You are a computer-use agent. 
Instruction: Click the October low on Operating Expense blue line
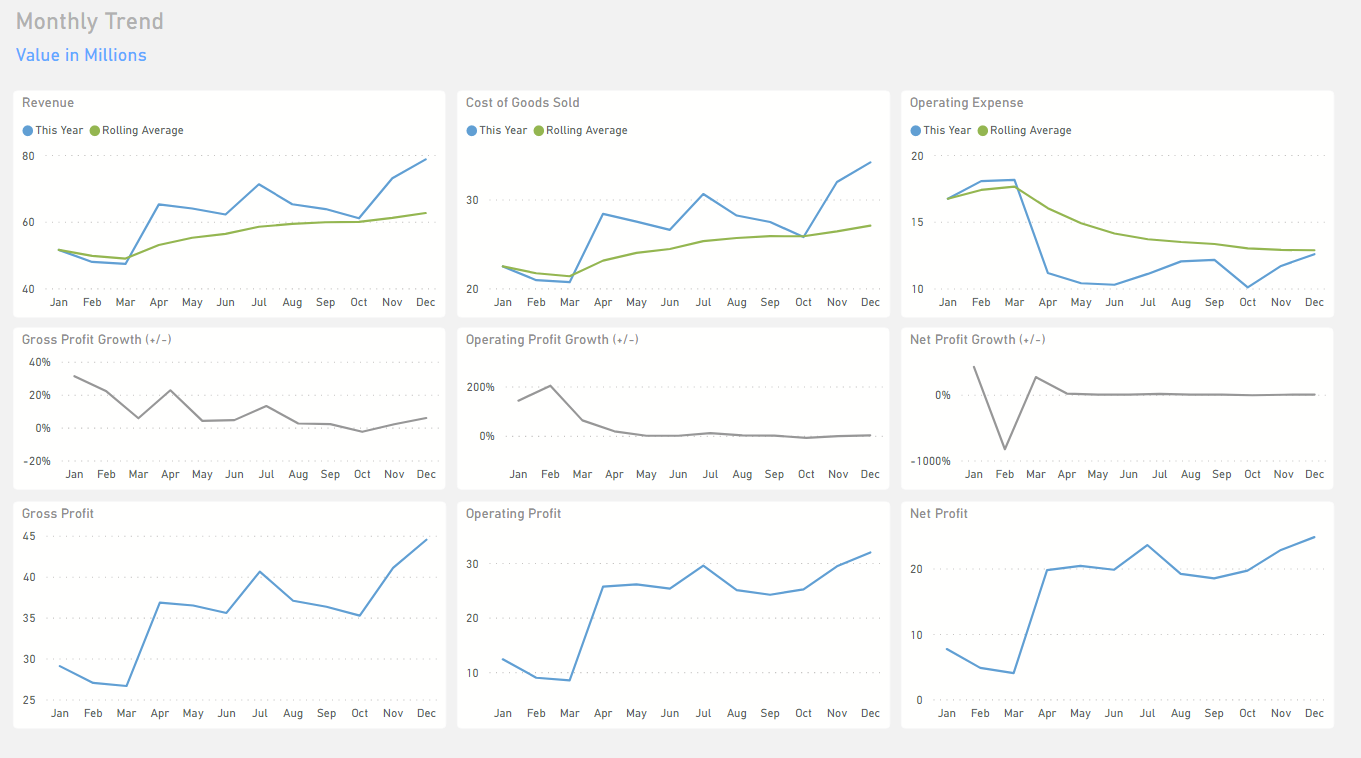click(1247, 287)
